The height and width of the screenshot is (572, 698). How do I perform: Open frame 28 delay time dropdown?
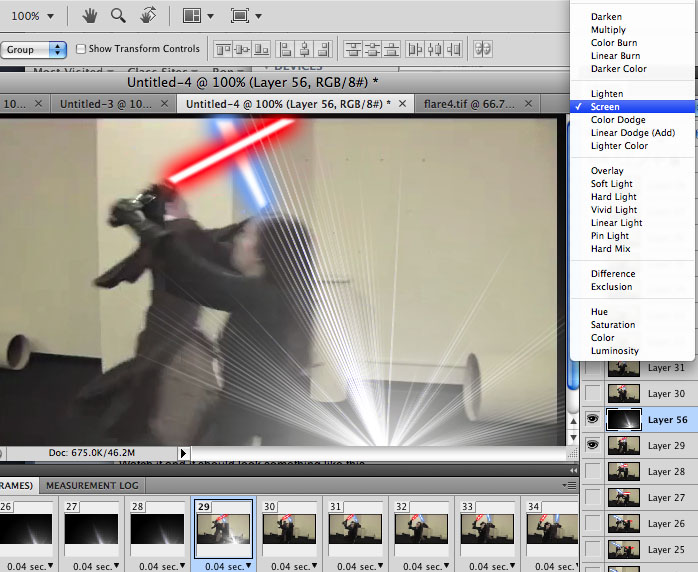pyautogui.click(x=182, y=566)
